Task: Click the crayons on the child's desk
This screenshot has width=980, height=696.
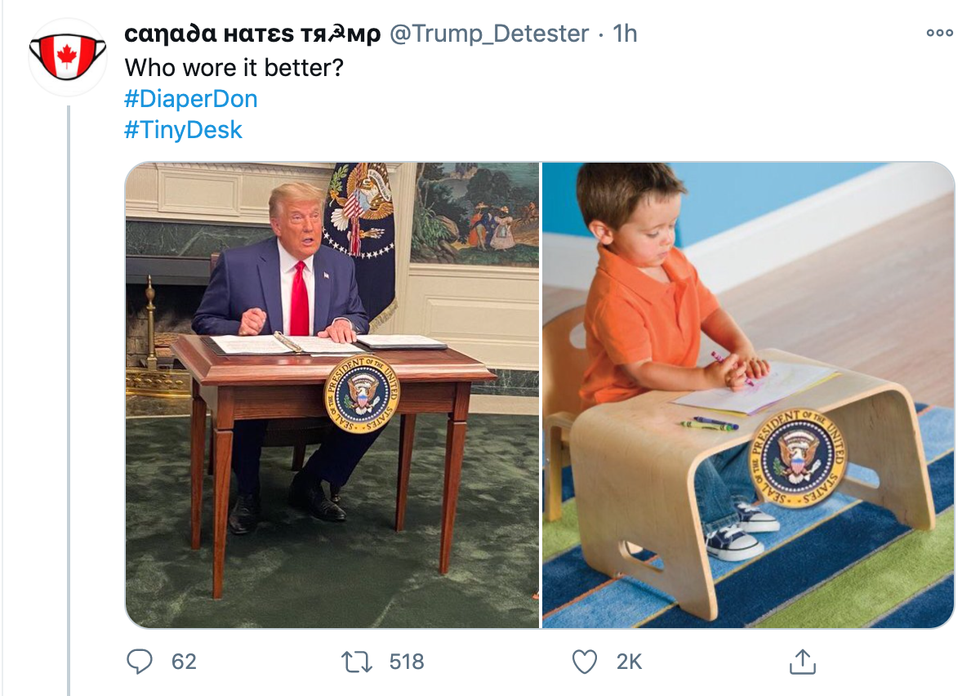Action: [710, 423]
